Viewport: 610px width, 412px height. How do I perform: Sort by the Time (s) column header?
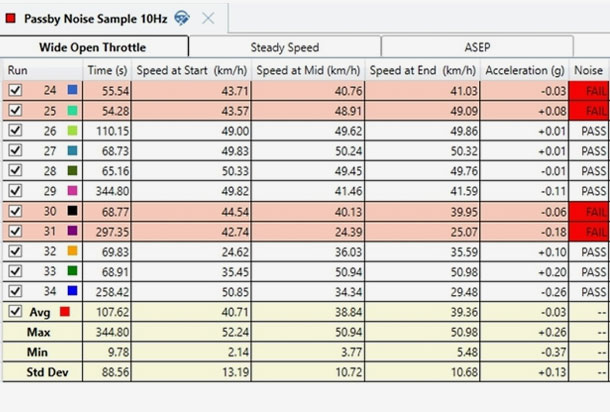[x=107, y=70]
